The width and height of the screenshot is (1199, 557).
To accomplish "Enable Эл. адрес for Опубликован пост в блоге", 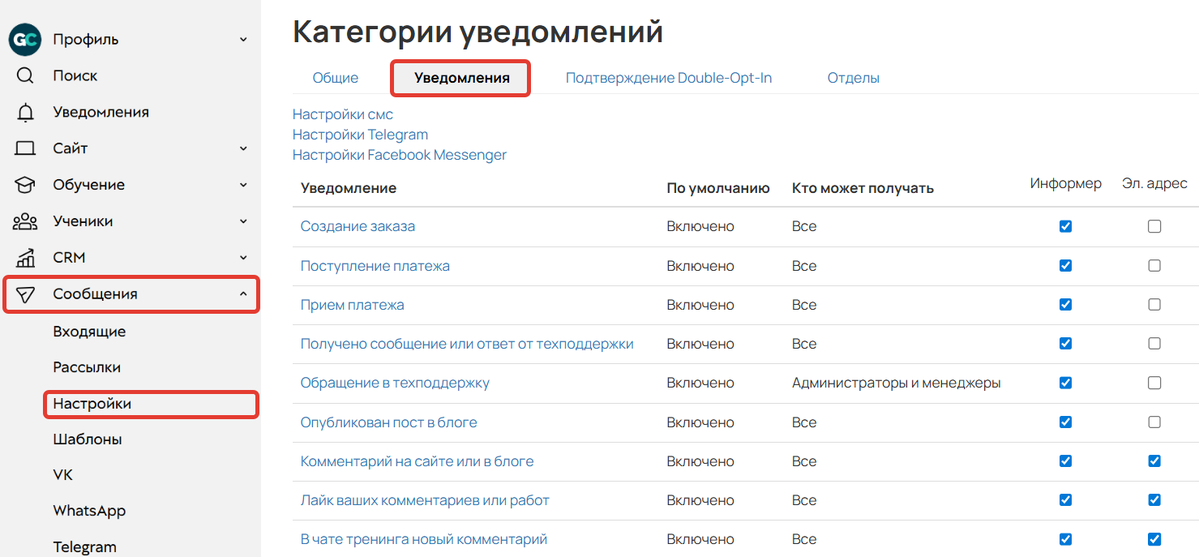I will pos(1155,422).
